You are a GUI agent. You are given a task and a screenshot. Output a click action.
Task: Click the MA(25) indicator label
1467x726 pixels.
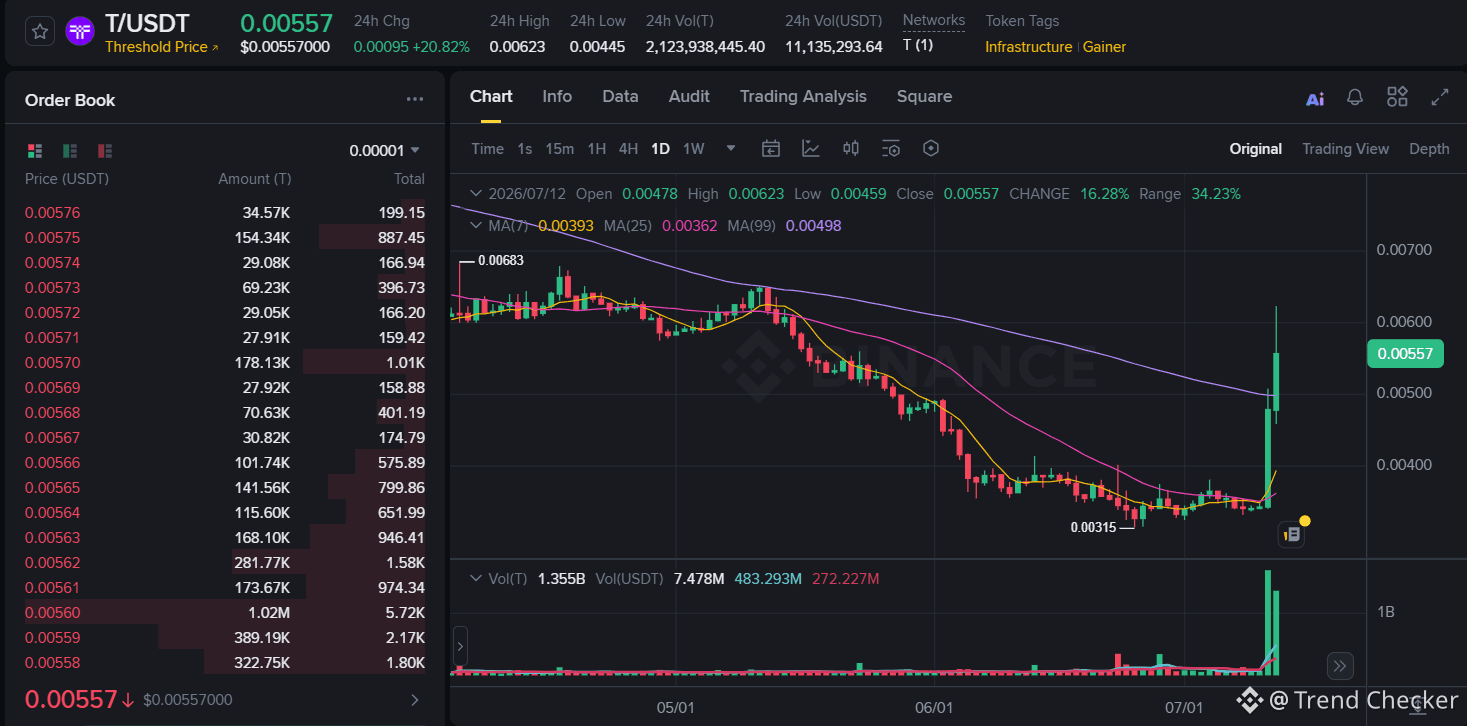point(630,226)
